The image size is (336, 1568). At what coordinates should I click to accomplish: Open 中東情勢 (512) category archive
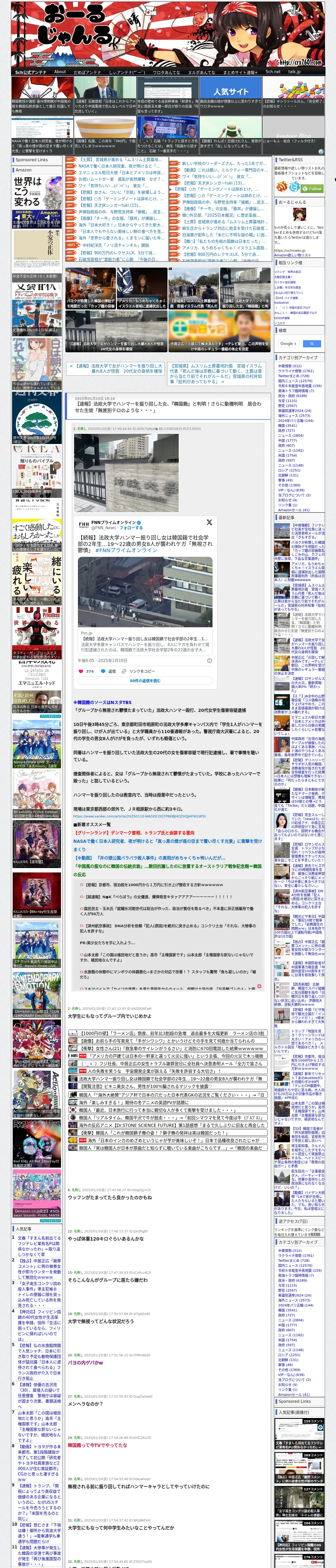[x=290, y=366]
